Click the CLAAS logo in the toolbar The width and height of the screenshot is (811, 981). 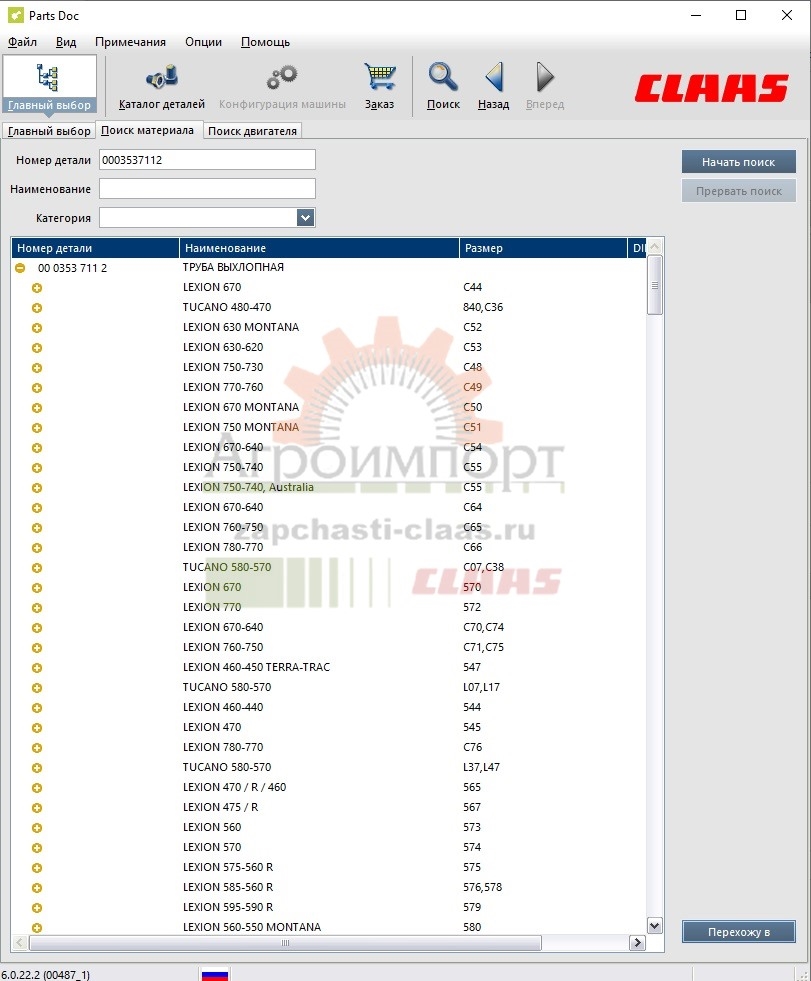(712, 88)
